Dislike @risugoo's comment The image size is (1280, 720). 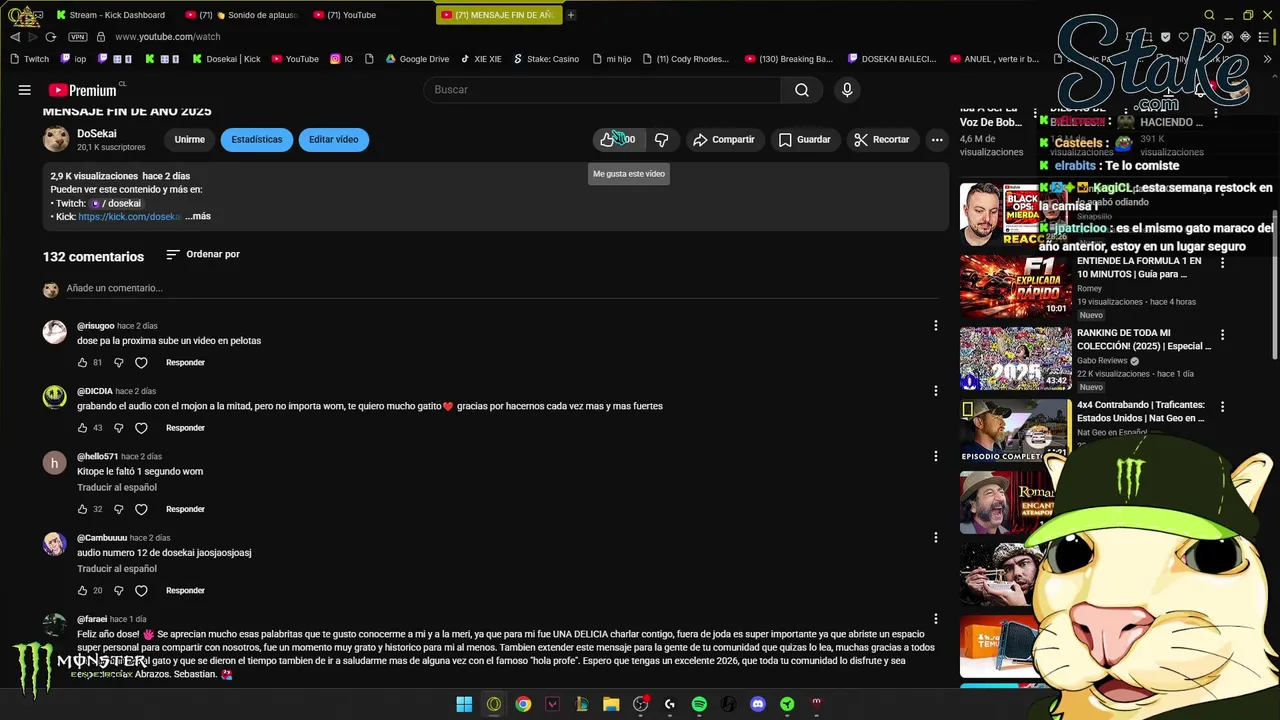[x=118, y=363]
